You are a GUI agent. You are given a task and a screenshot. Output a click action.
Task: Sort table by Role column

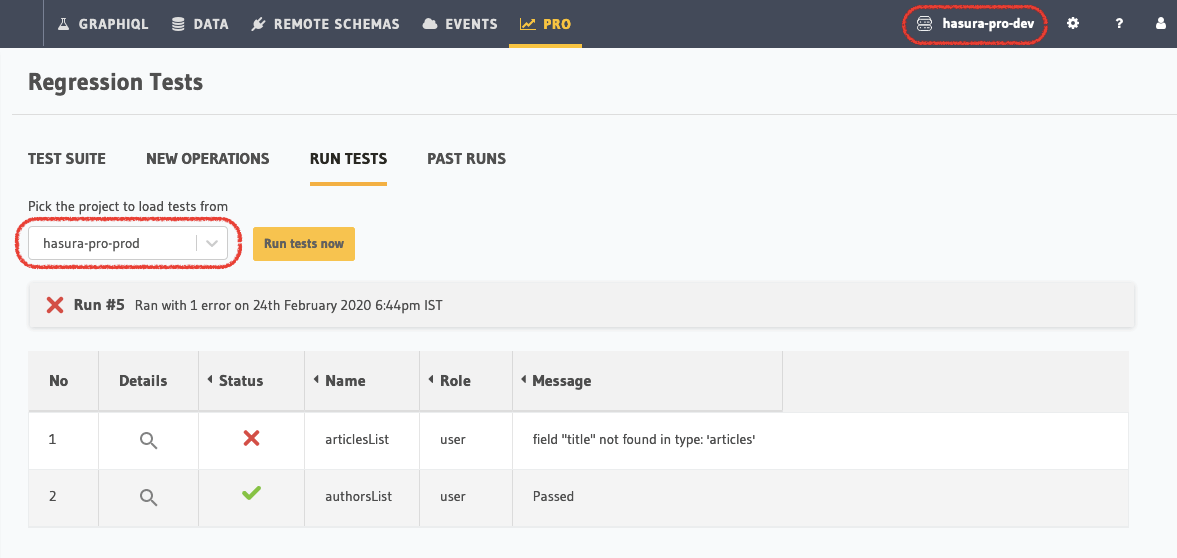pyautogui.click(x=454, y=380)
